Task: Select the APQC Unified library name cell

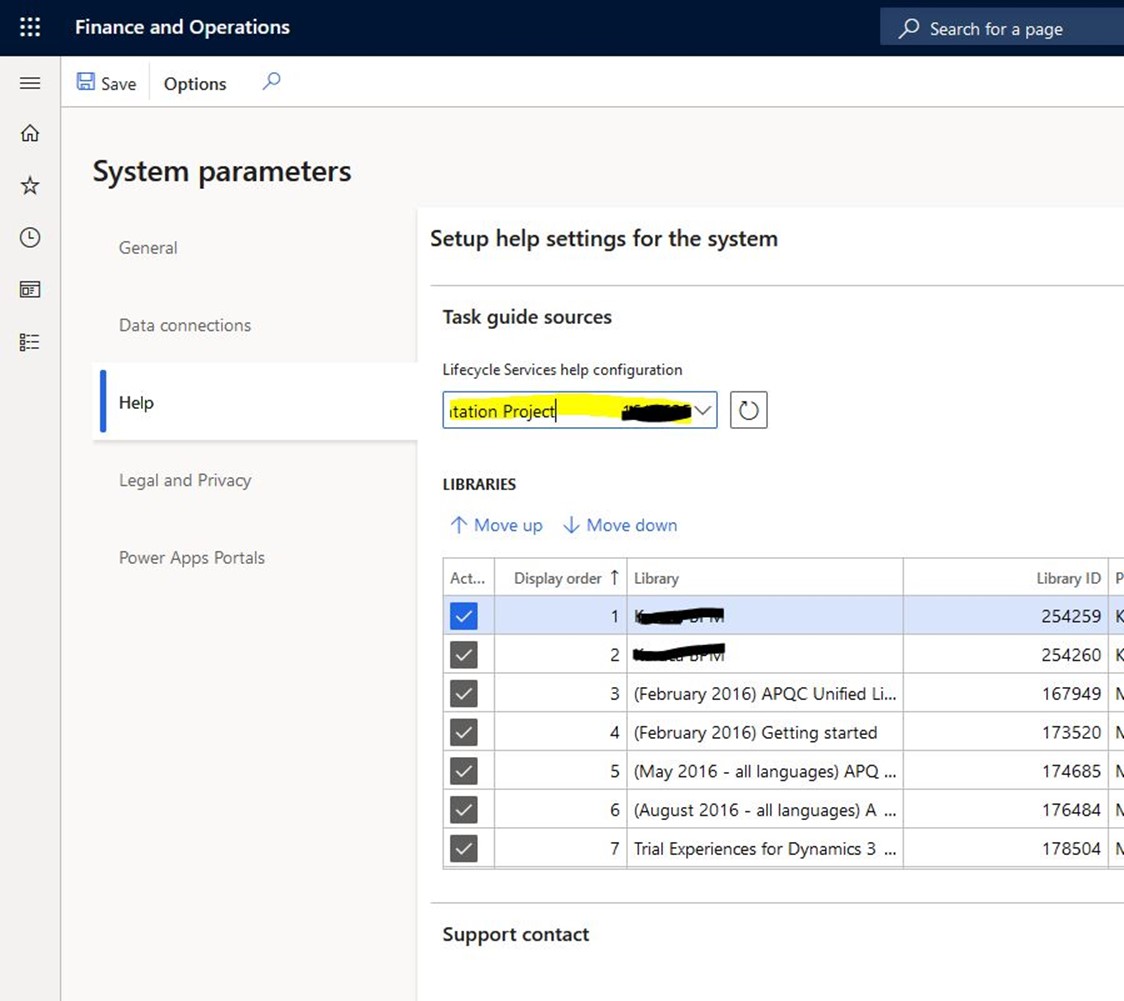Action: tap(765, 693)
